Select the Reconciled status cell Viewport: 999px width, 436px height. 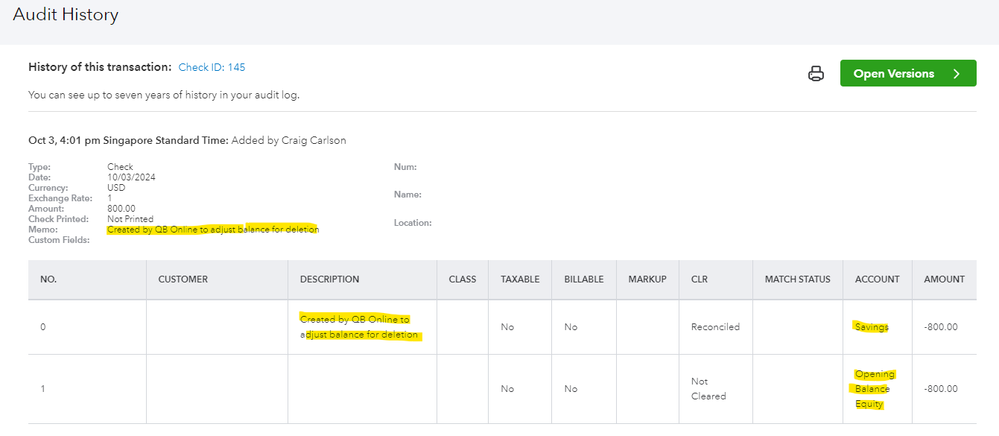tap(715, 327)
